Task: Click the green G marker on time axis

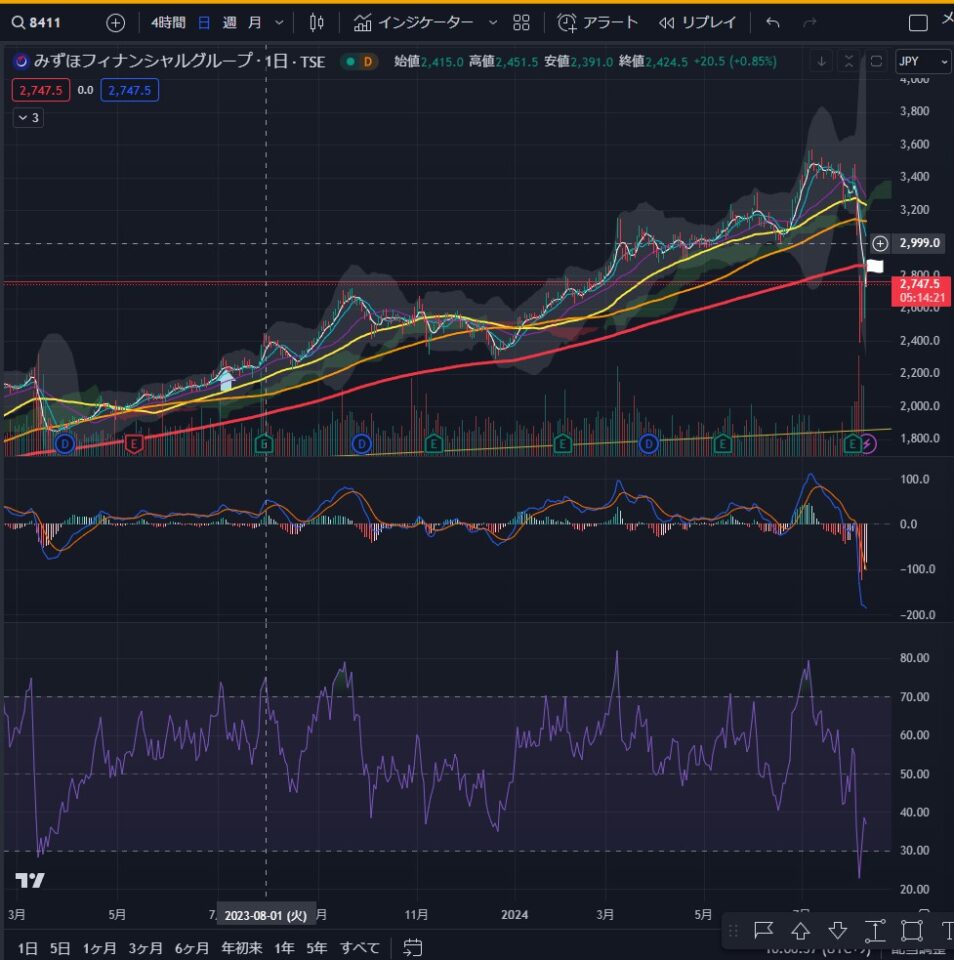Action: pos(264,443)
